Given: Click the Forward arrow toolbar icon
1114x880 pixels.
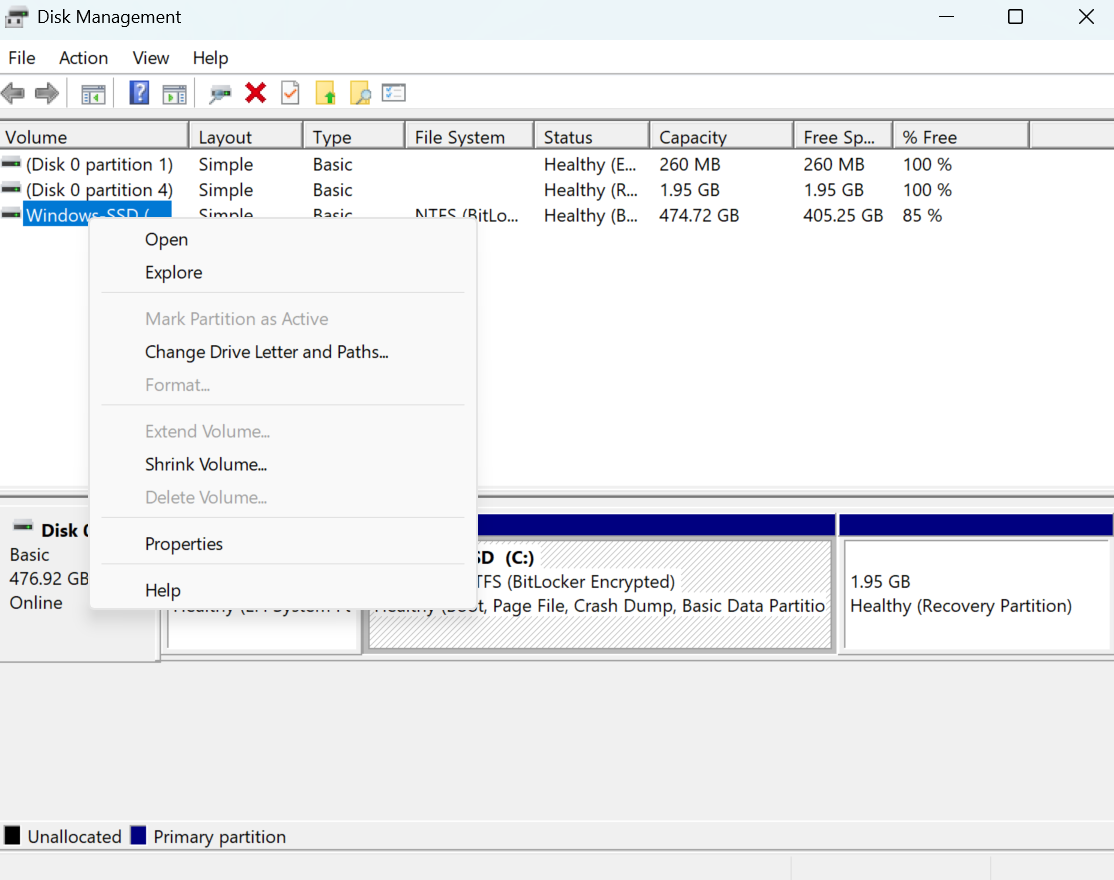Looking at the screenshot, I should click(46, 94).
